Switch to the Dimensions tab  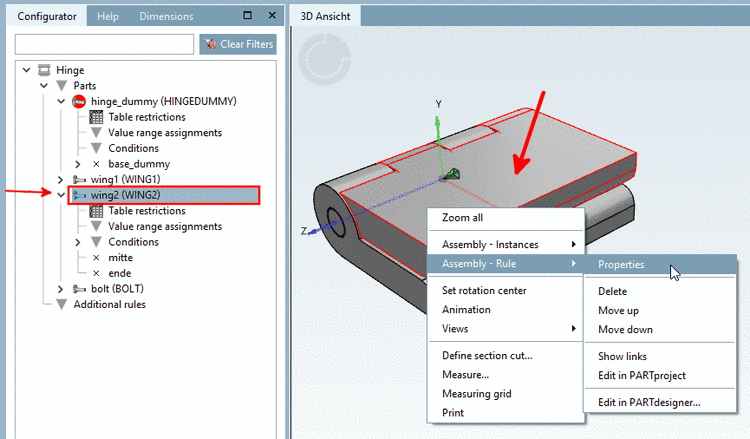166,16
